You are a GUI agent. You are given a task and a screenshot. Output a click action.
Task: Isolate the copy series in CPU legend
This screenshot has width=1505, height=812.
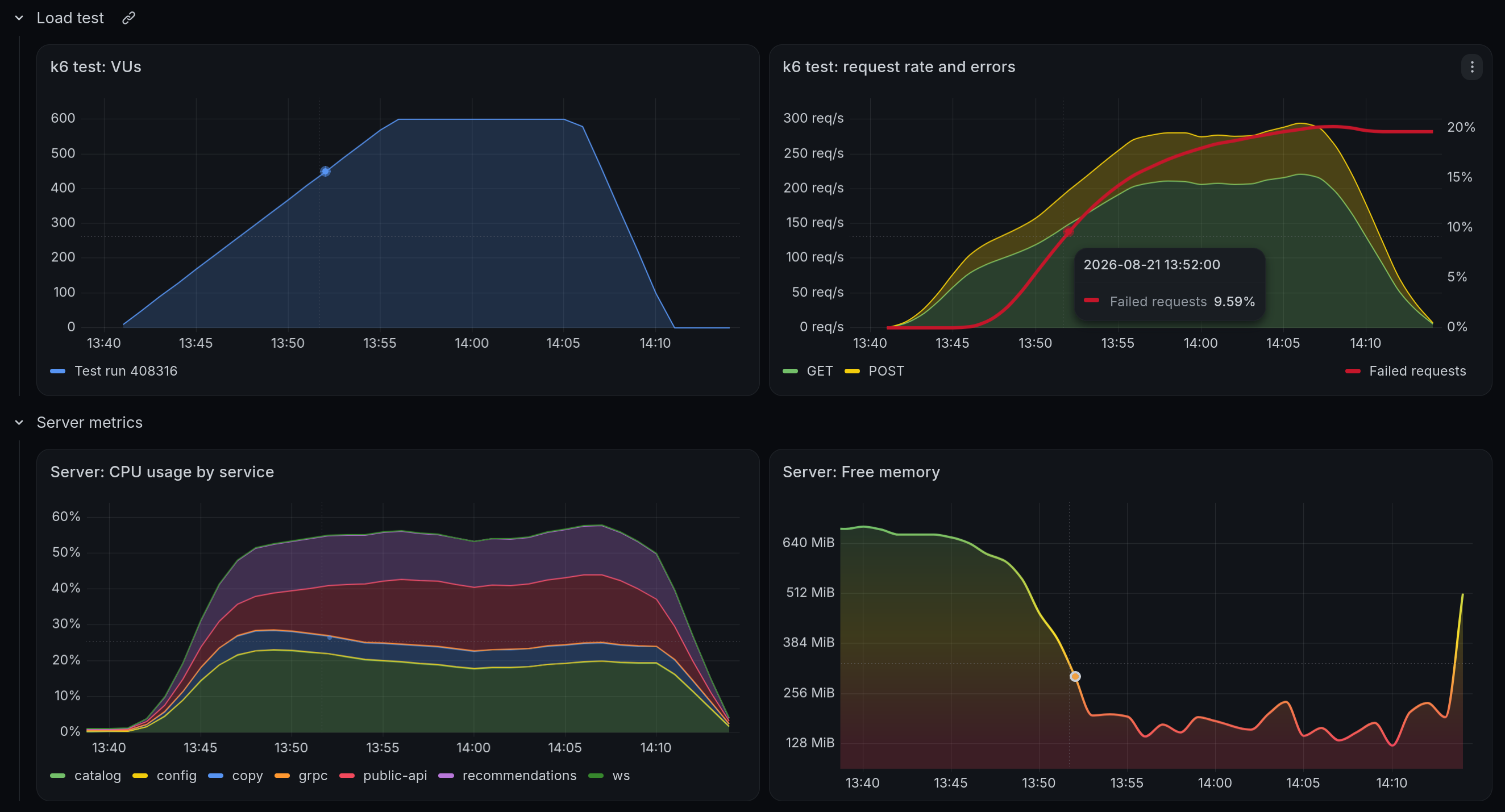pos(235,776)
